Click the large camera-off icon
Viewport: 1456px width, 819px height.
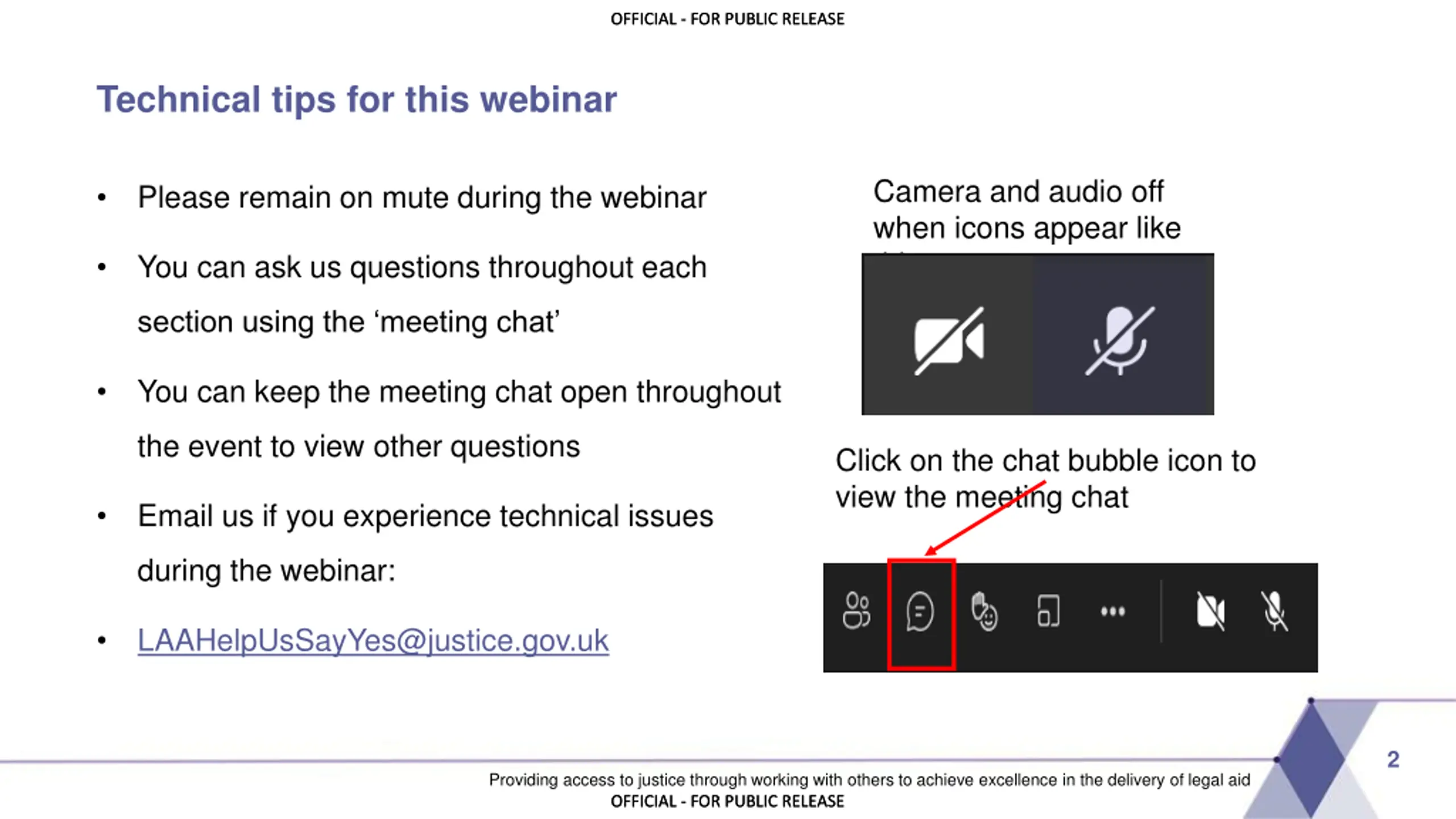[x=949, y=341]
